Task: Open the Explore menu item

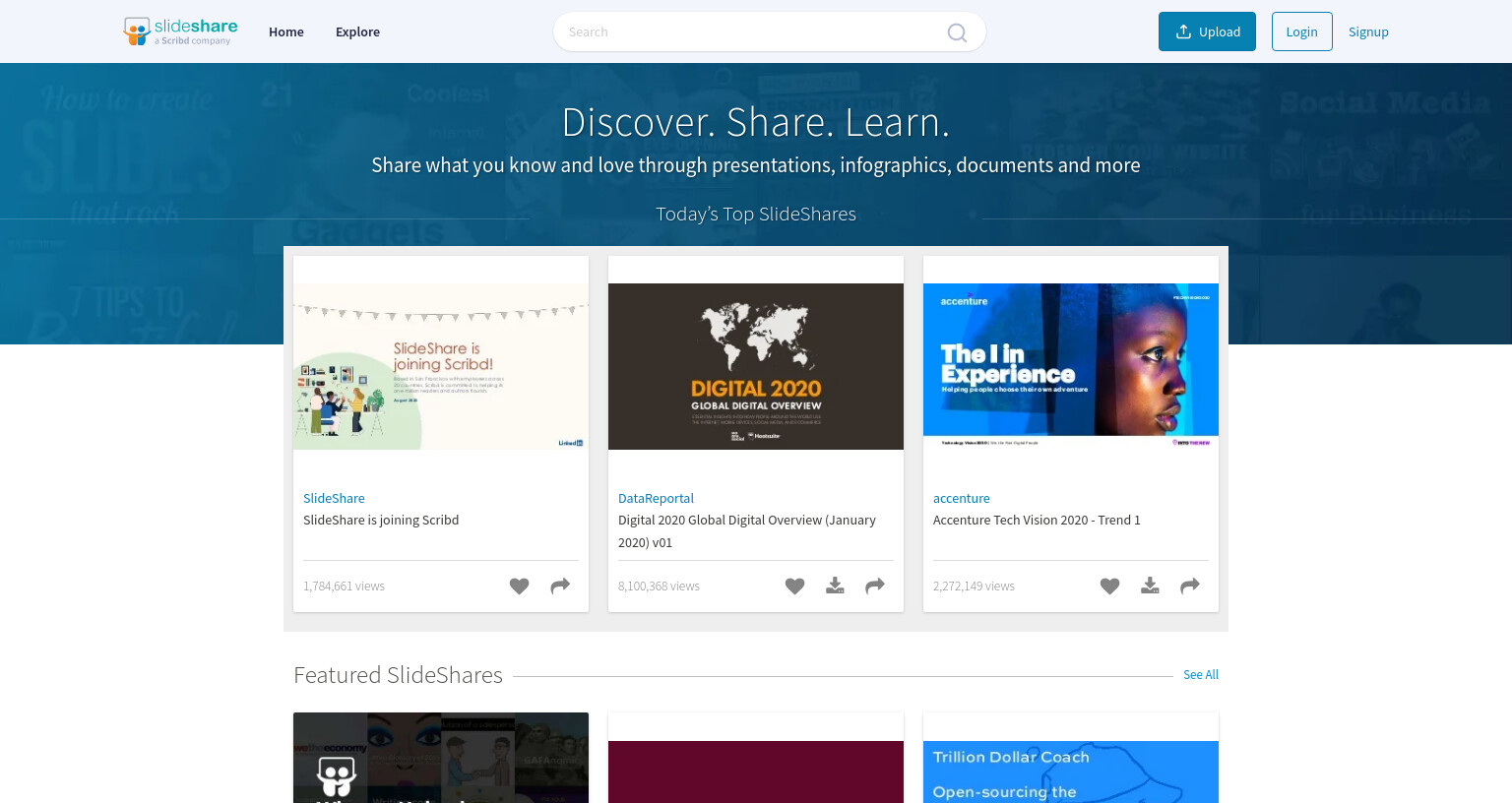Action: (357, 31)
